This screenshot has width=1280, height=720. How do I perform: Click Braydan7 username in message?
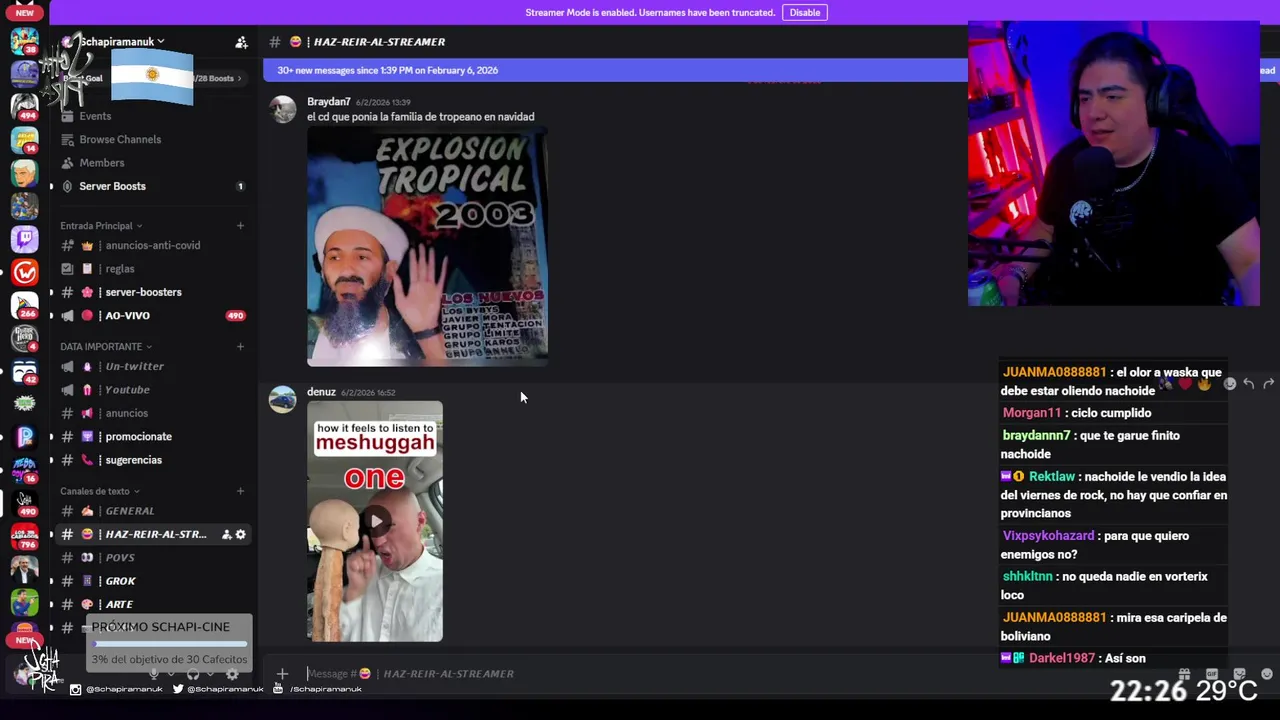(328, 102)
